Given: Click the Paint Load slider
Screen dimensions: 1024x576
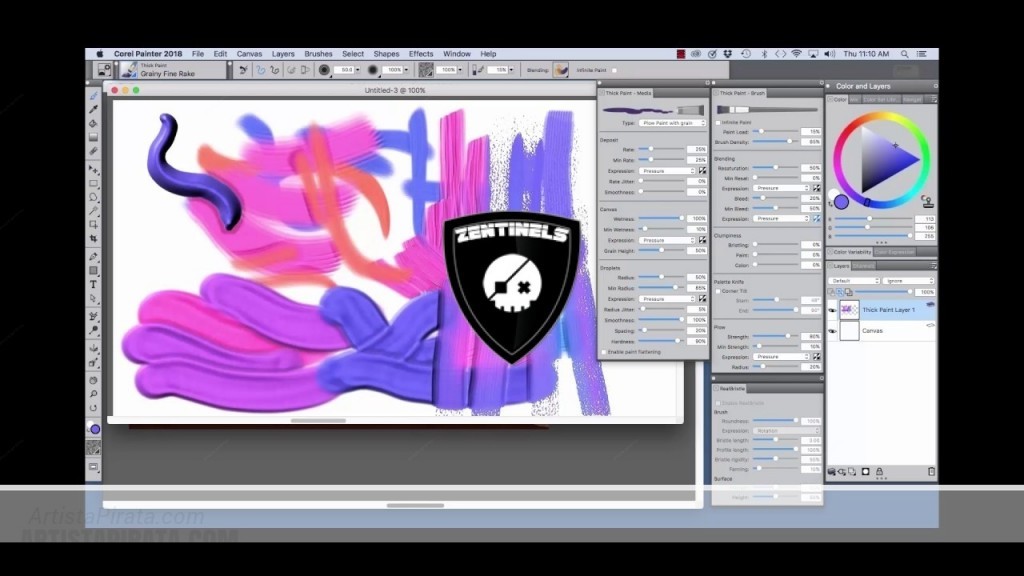Looking at the screenshot, I should click(x=777, y=131).
